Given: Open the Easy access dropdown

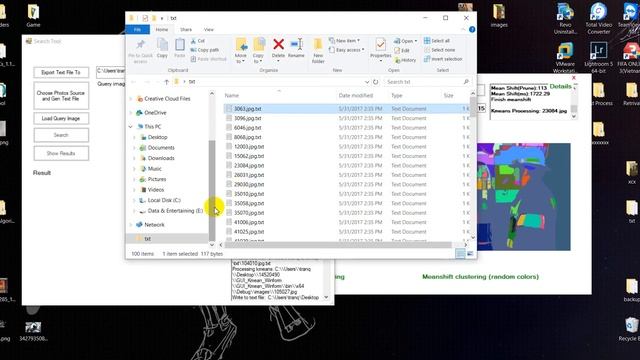Looking at the screenshot, I should [347, 50].
